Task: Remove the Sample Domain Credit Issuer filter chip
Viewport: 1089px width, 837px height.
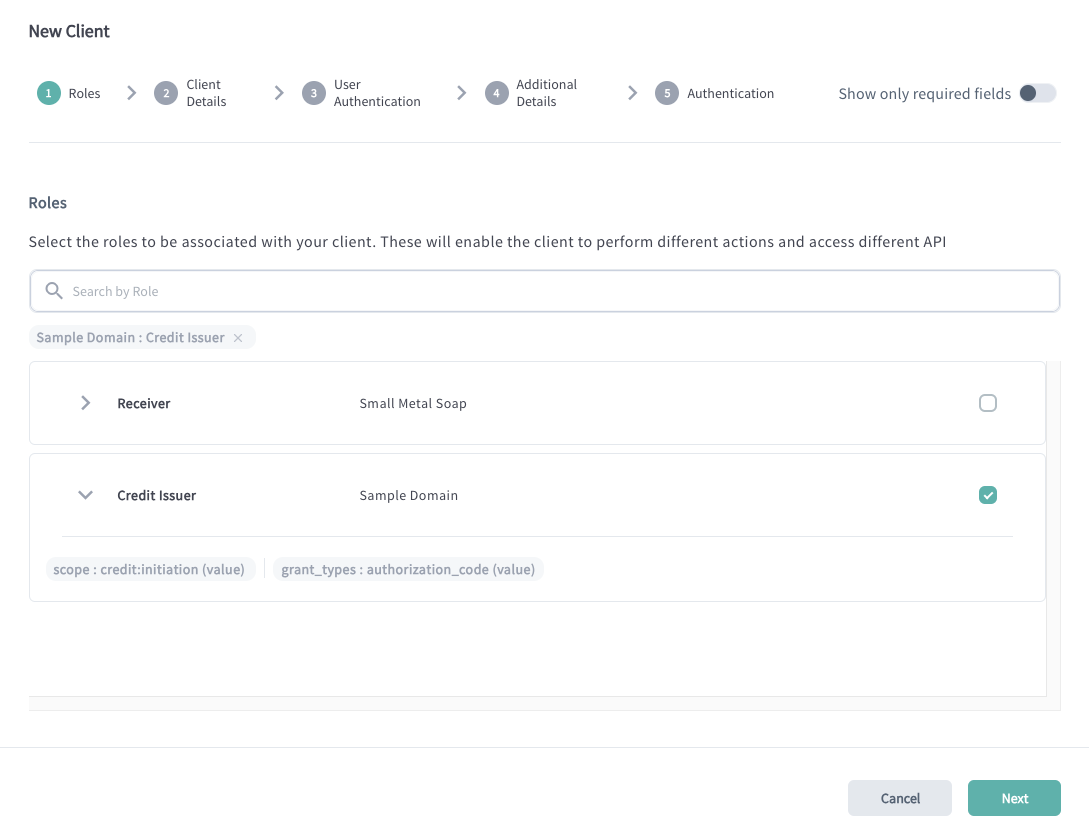Action: tap(238, 337)
